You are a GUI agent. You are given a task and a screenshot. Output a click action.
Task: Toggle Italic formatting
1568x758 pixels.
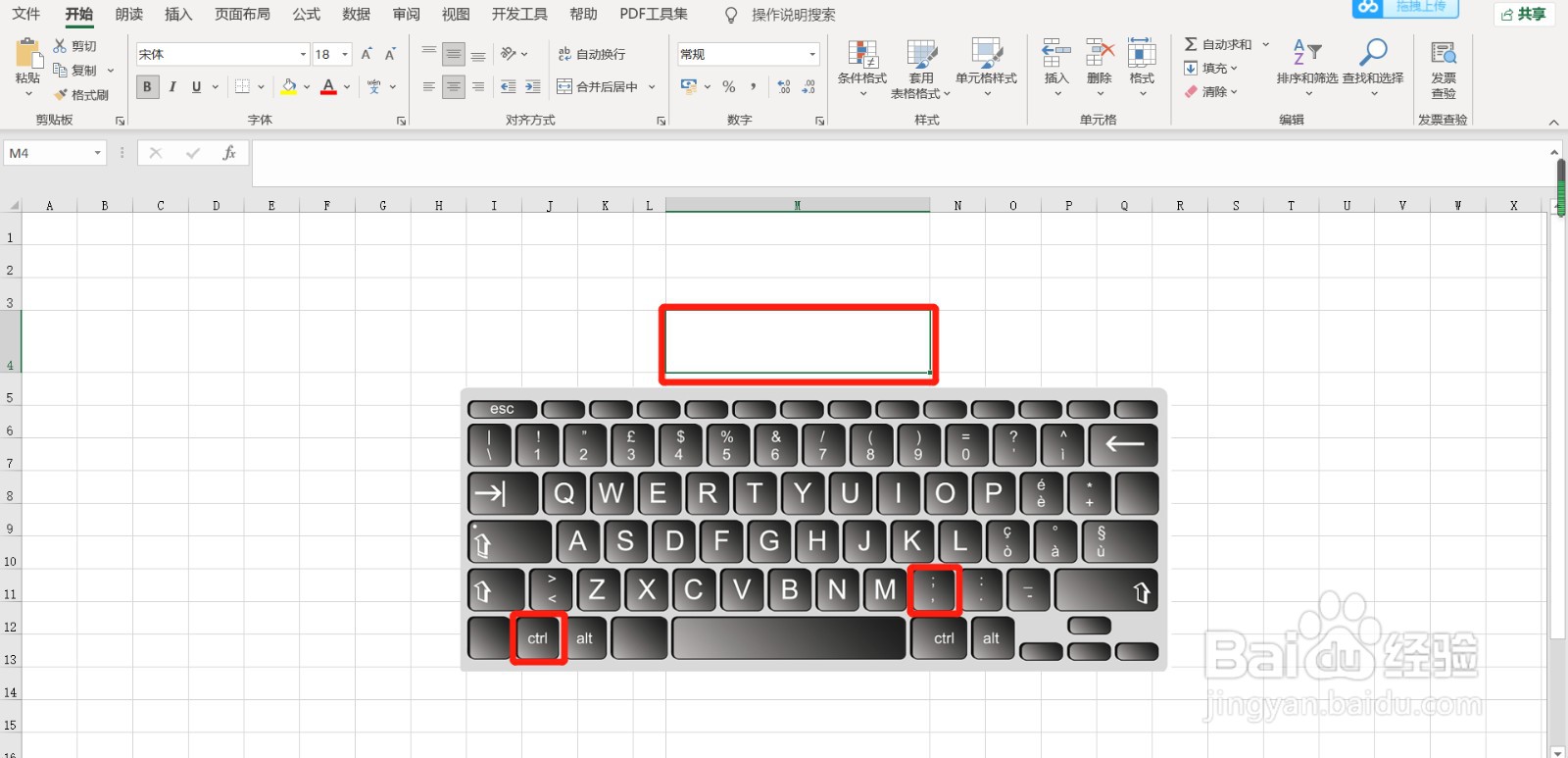172,86
